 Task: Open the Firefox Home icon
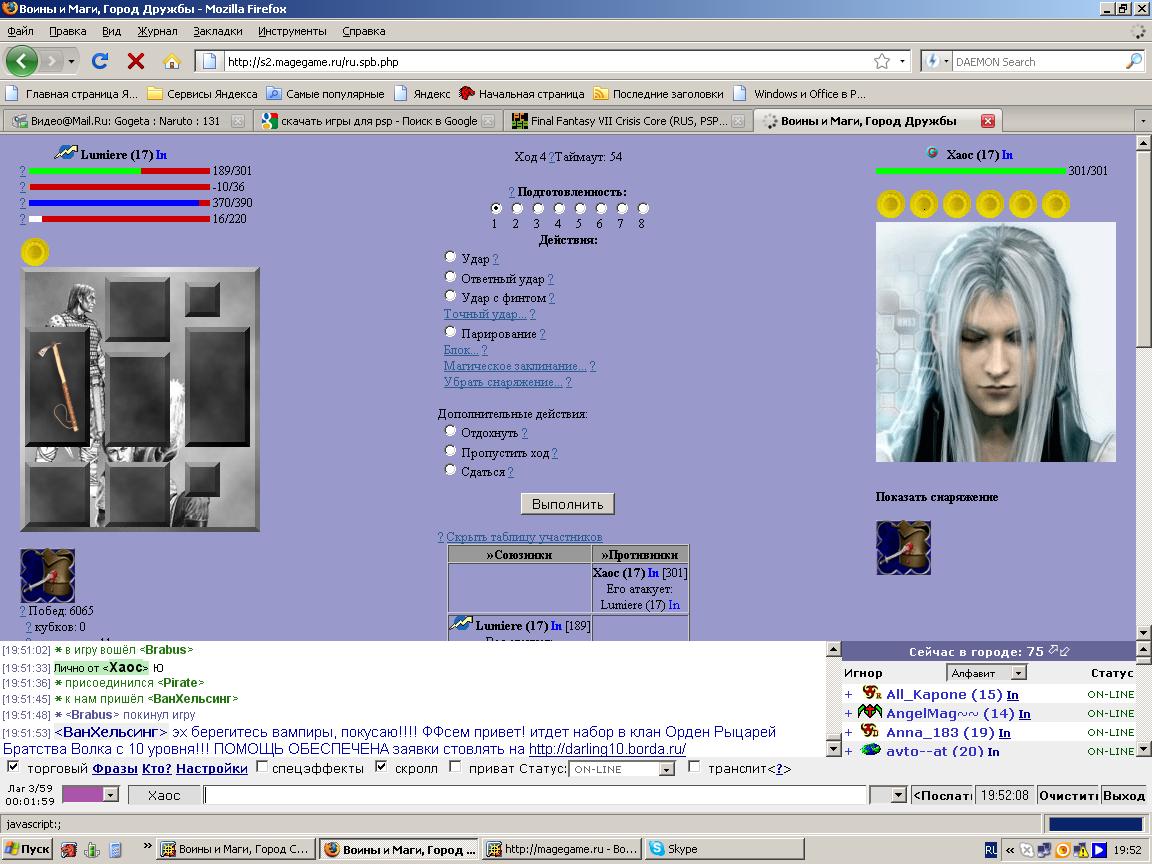171,61
